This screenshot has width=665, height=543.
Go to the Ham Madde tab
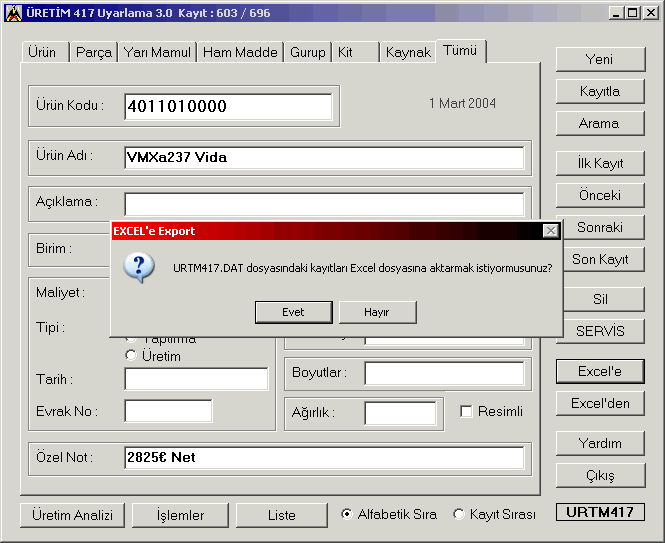(x=240, y=52)
